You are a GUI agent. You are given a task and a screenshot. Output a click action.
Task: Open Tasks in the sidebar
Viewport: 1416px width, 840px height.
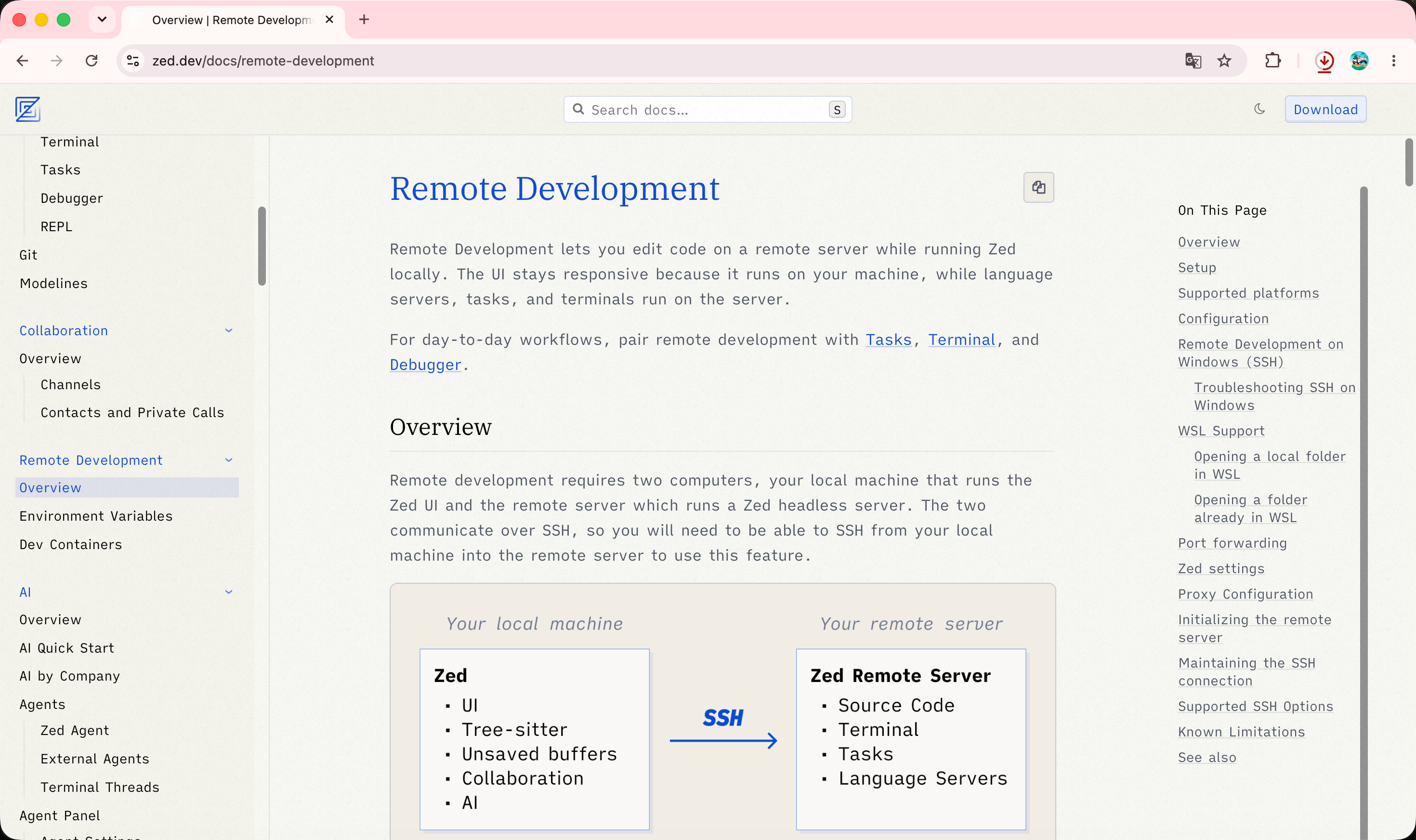coord(61,170)
